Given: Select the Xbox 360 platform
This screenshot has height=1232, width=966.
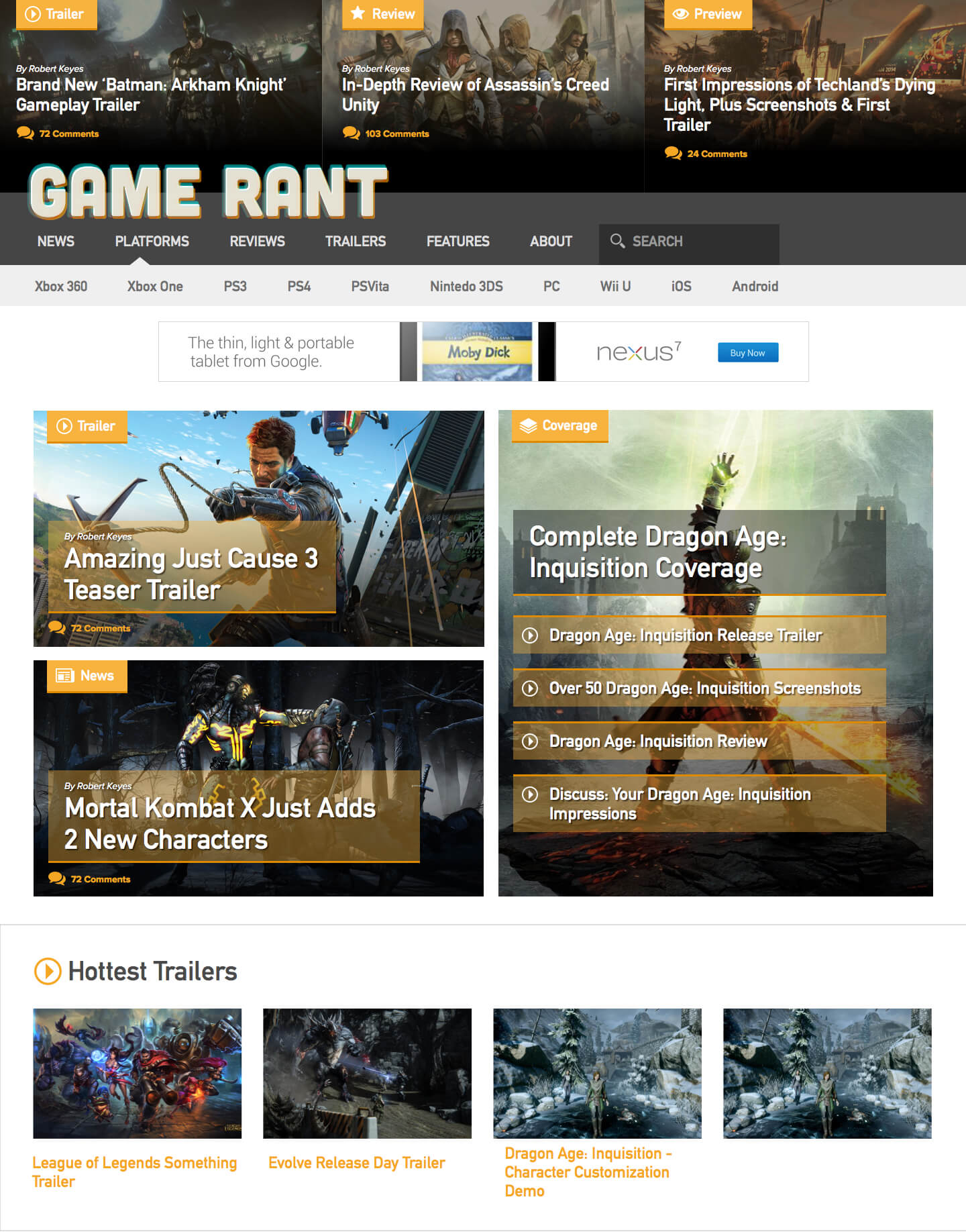Looking at the screenshot, I should (61, 286).
